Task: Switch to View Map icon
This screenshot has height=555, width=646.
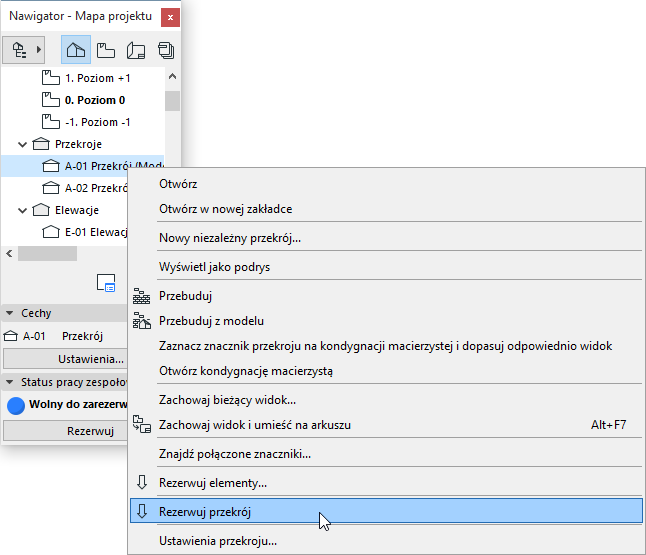Action: [x=106, y=50]
